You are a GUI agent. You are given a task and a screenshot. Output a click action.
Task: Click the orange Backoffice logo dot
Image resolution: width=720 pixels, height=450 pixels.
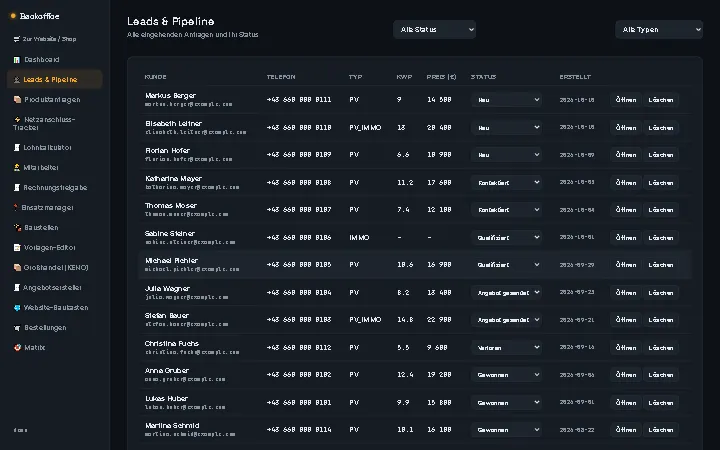tap(13, 16)
